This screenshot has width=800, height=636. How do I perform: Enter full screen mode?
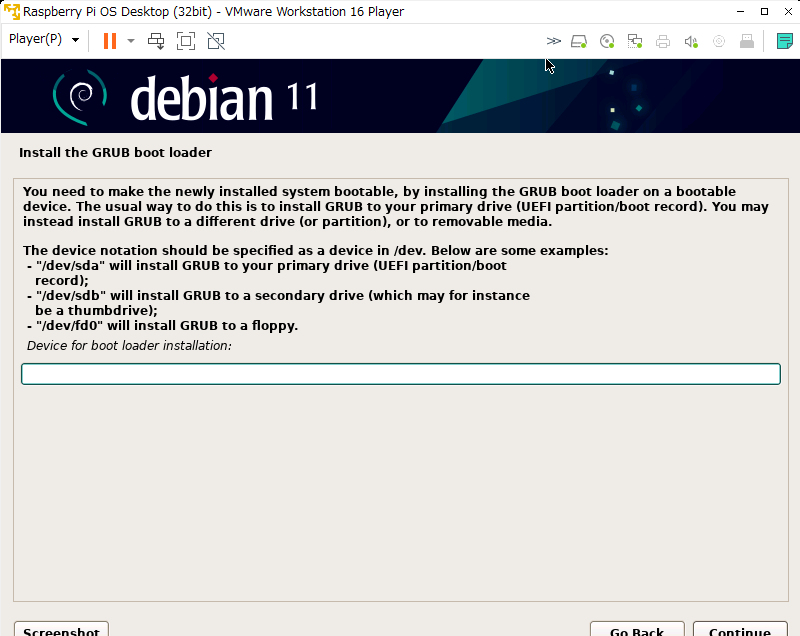click(186, 41)
